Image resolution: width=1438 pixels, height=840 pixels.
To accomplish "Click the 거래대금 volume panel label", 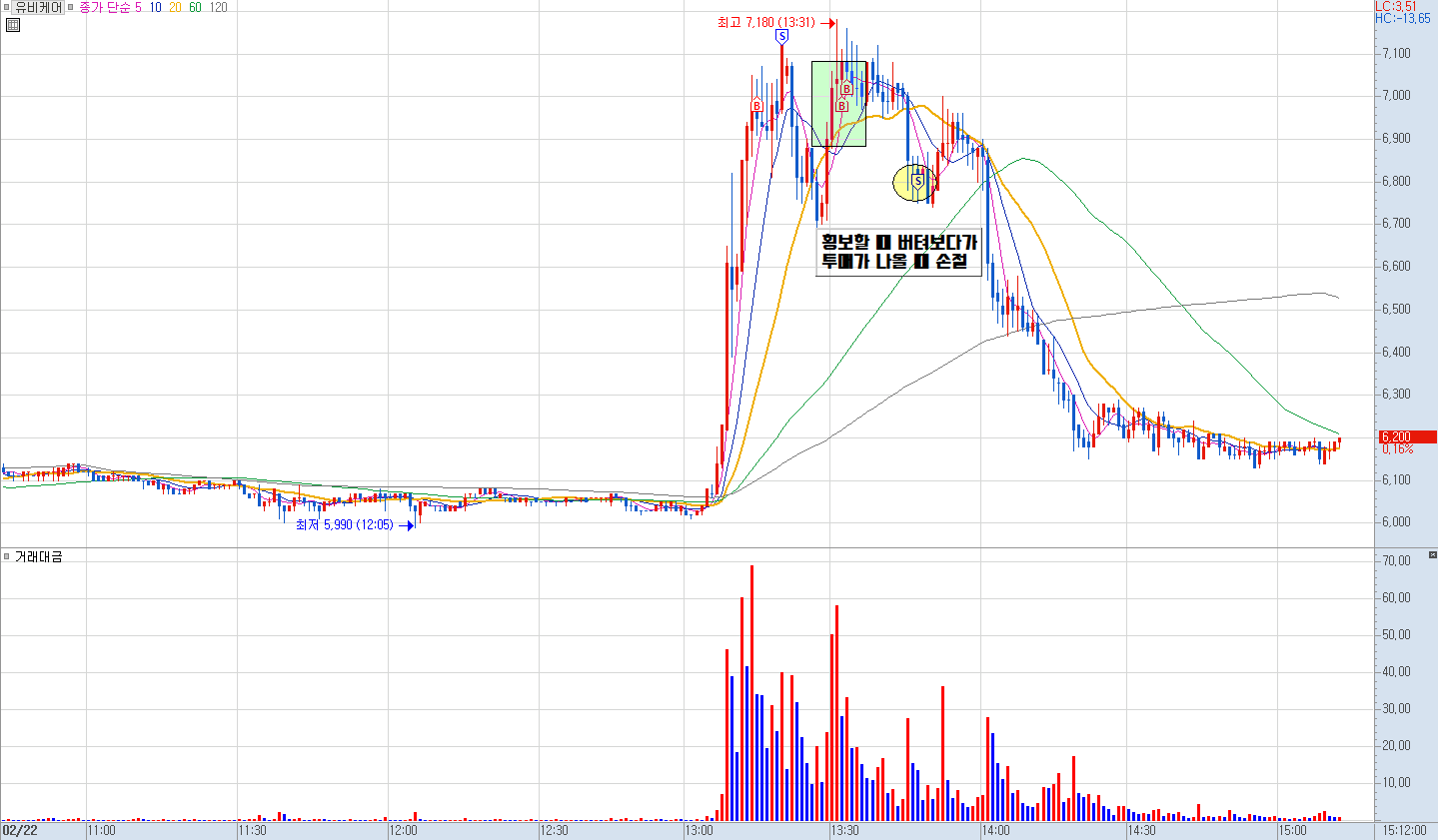I will [38, 556].
